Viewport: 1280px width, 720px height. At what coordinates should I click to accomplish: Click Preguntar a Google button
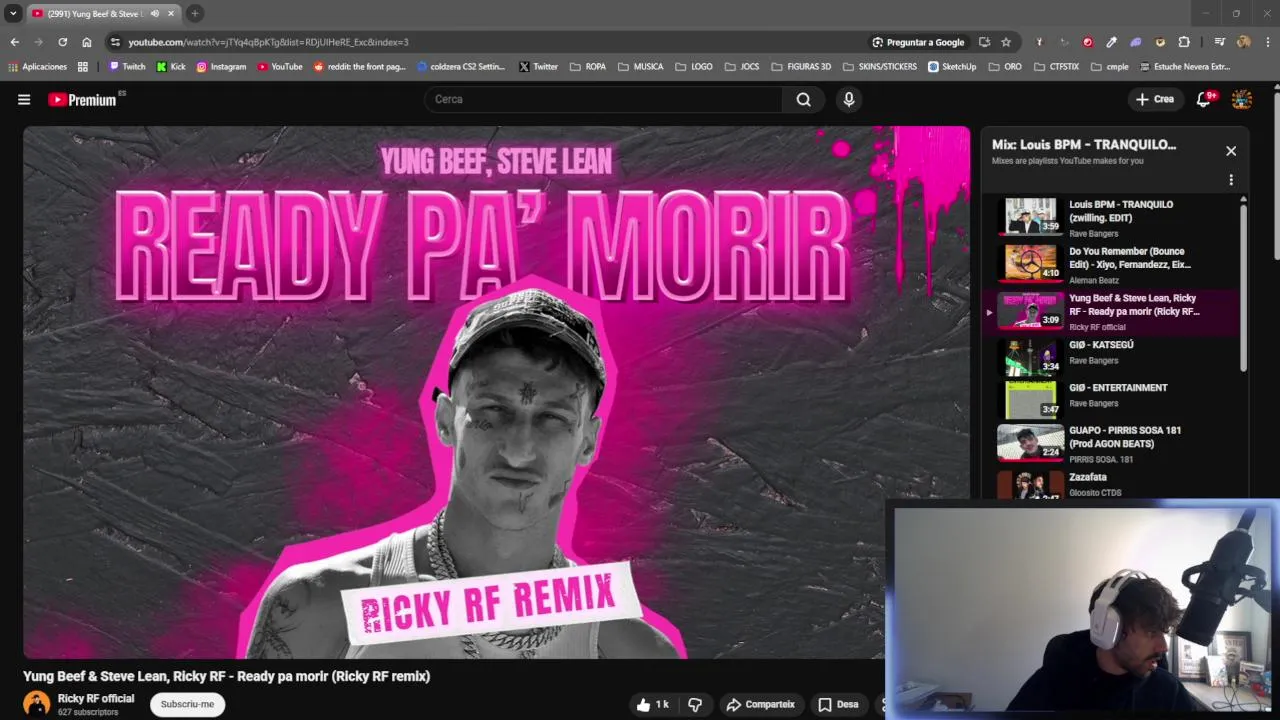[918, 42]
